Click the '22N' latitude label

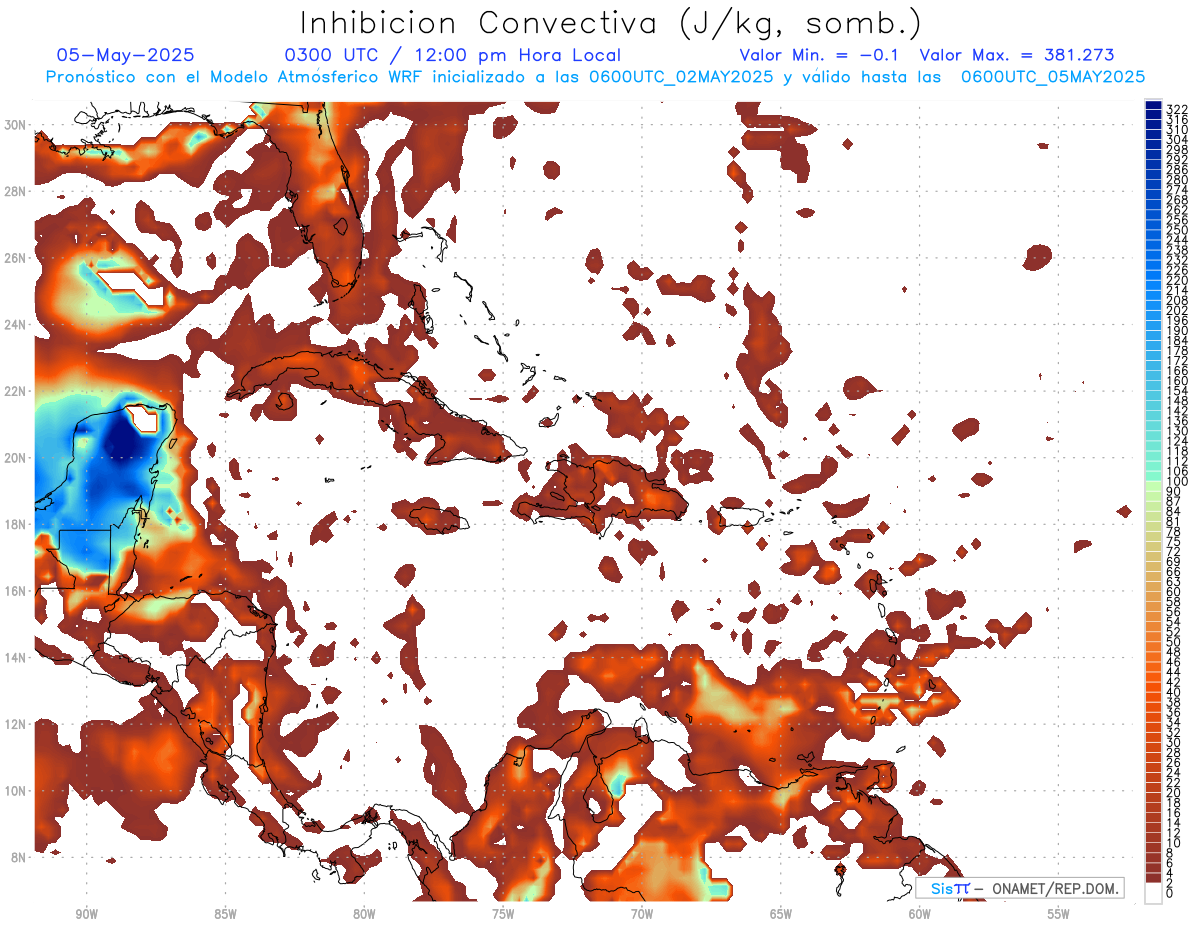click(x=16, y=391)
